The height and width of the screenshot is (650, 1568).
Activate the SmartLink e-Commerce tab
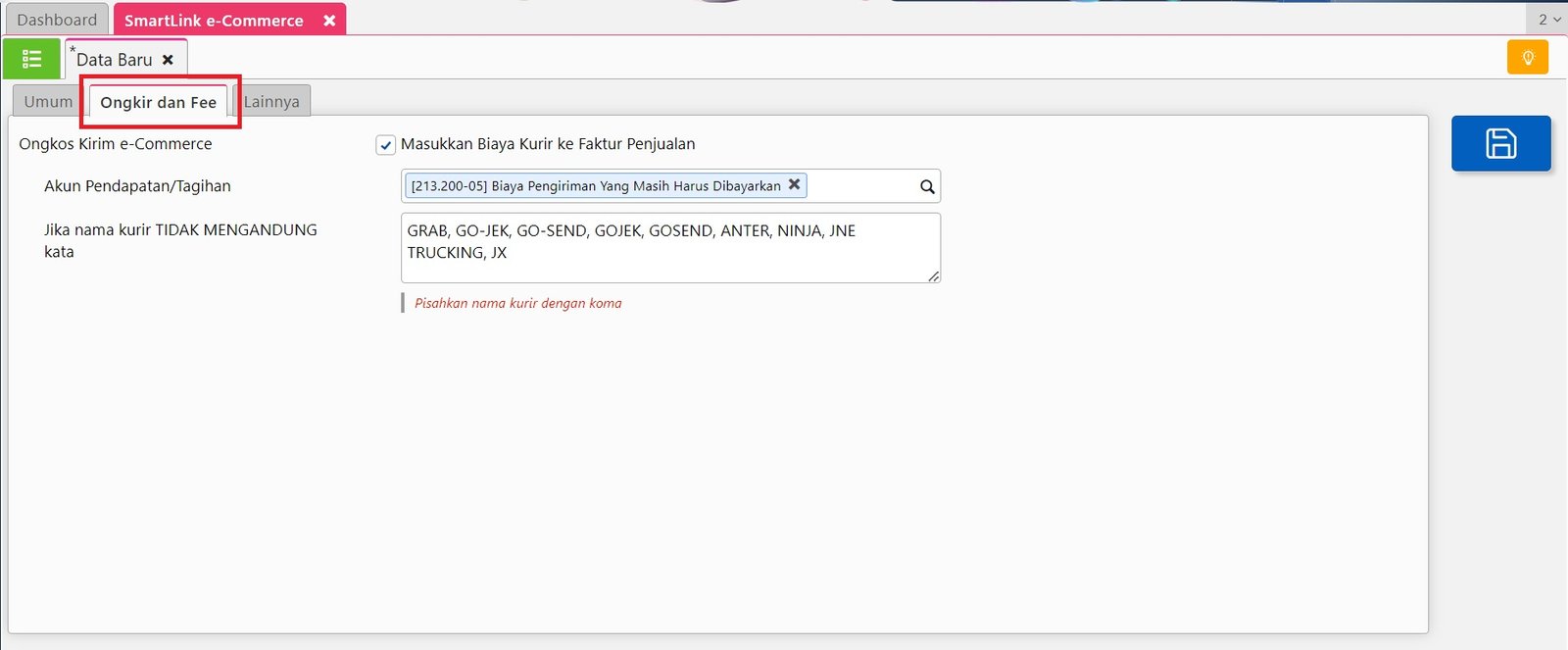click(214, 20)
